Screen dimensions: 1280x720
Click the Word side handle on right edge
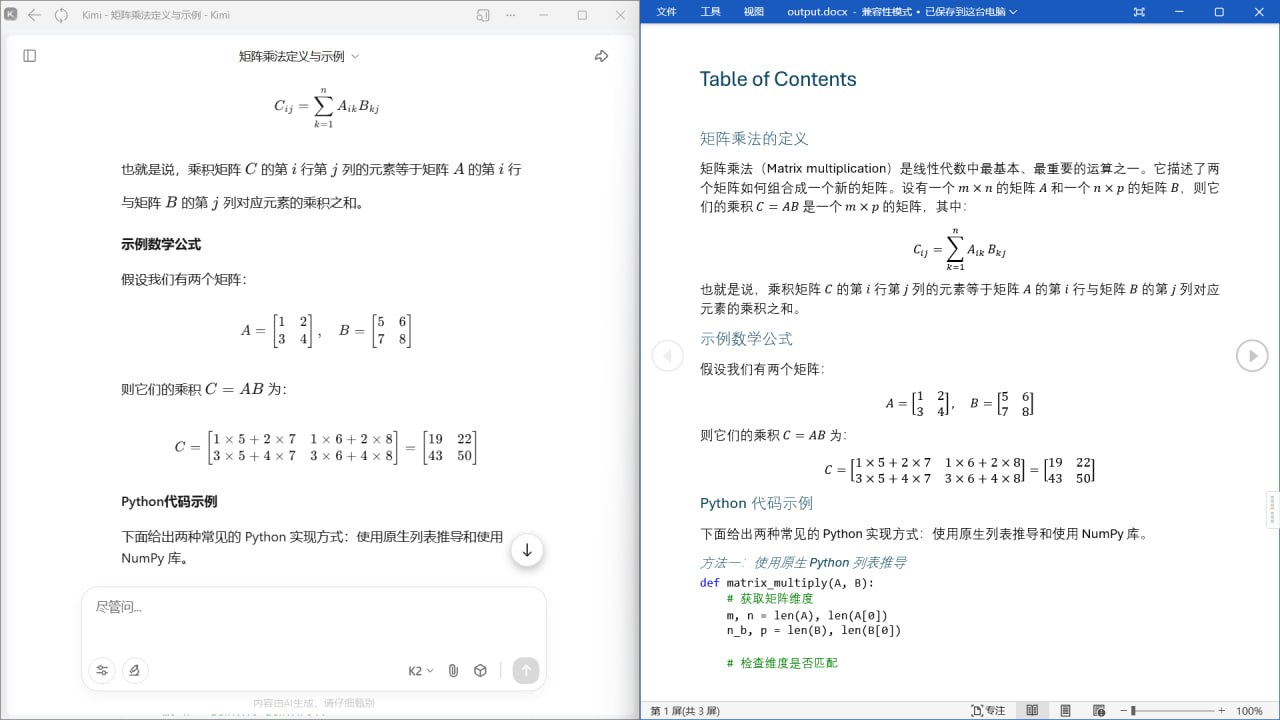(1272, 509)
